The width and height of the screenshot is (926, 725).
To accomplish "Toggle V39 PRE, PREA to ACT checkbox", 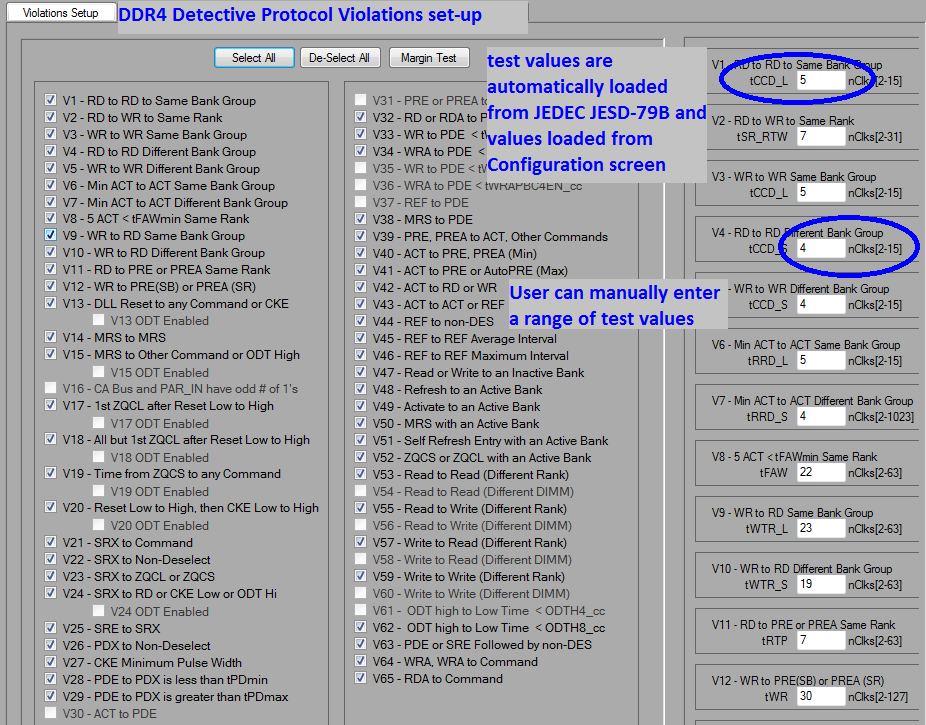I will click(360, 236).
